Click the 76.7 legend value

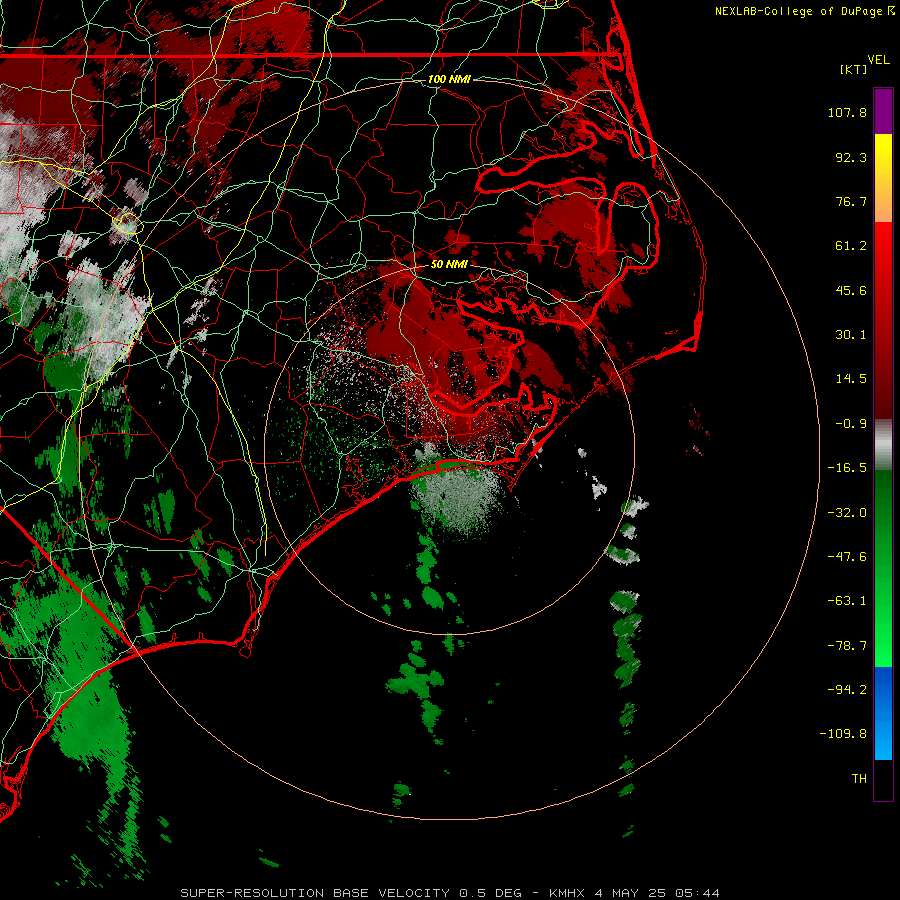point(851,201)
